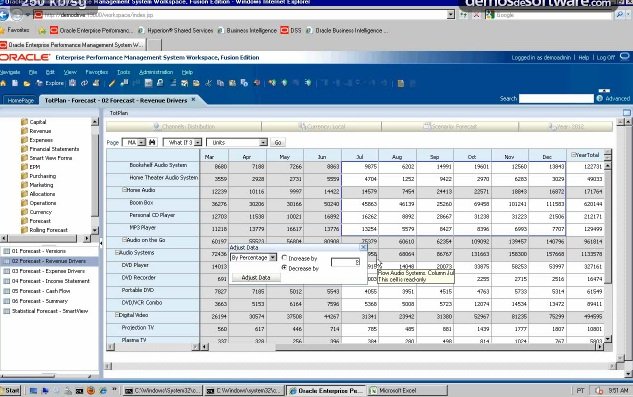Click the percentage value input field
The image size is (633, 397).
coord(345,263)
